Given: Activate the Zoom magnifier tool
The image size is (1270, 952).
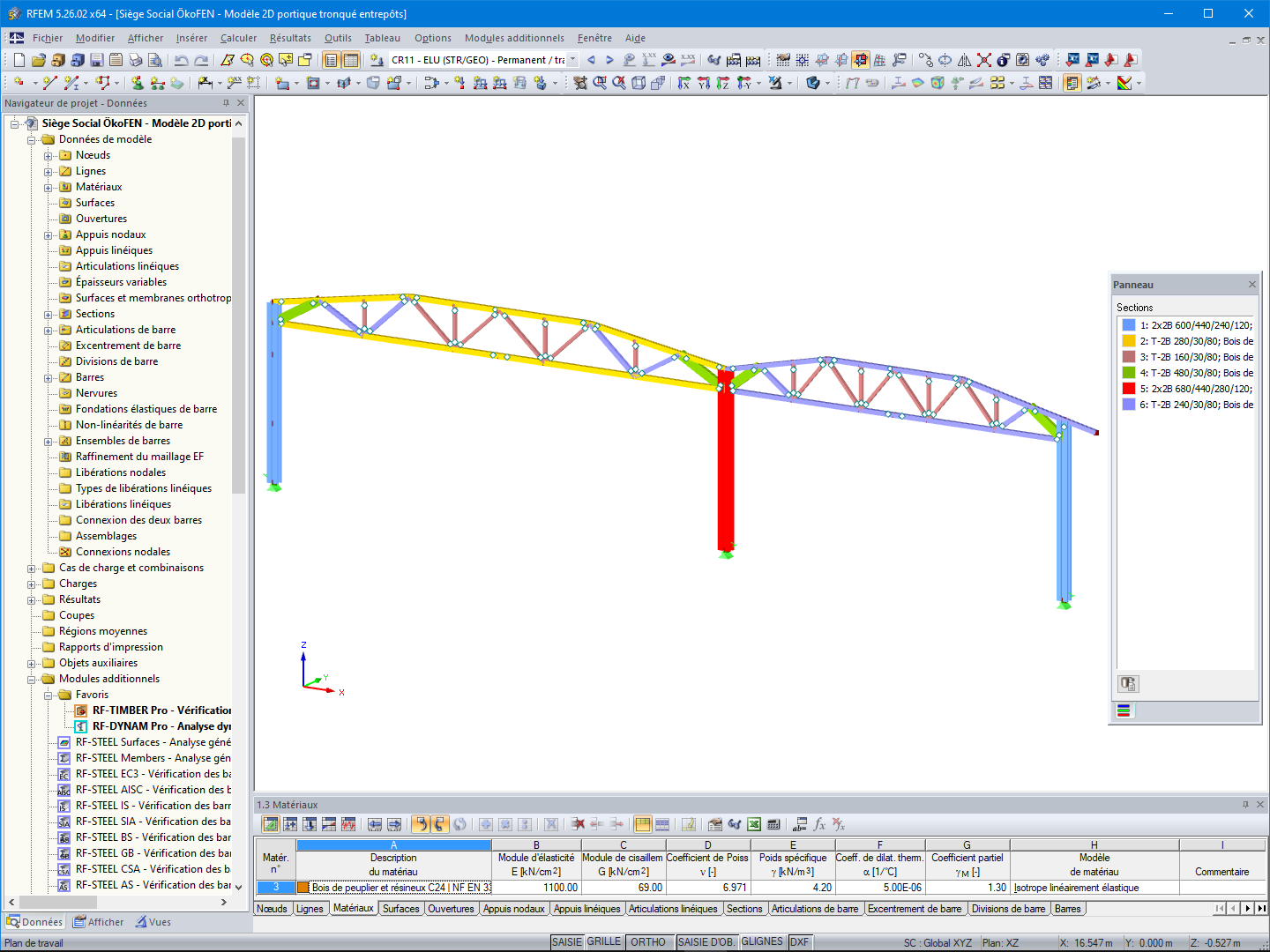Looking at the screenshot, I should 600,83.
